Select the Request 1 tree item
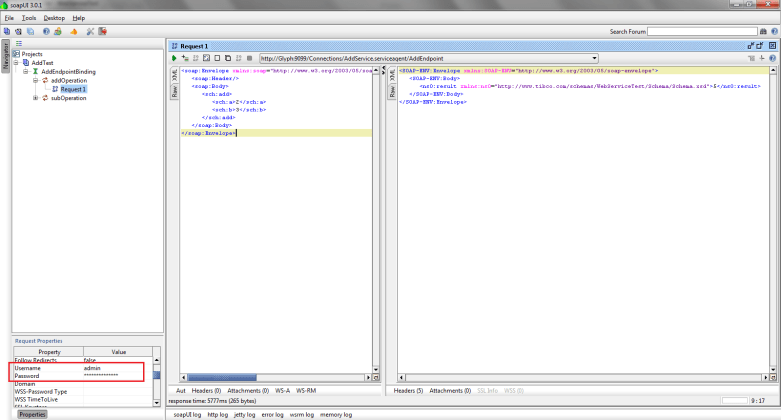 tap(73, 89)
